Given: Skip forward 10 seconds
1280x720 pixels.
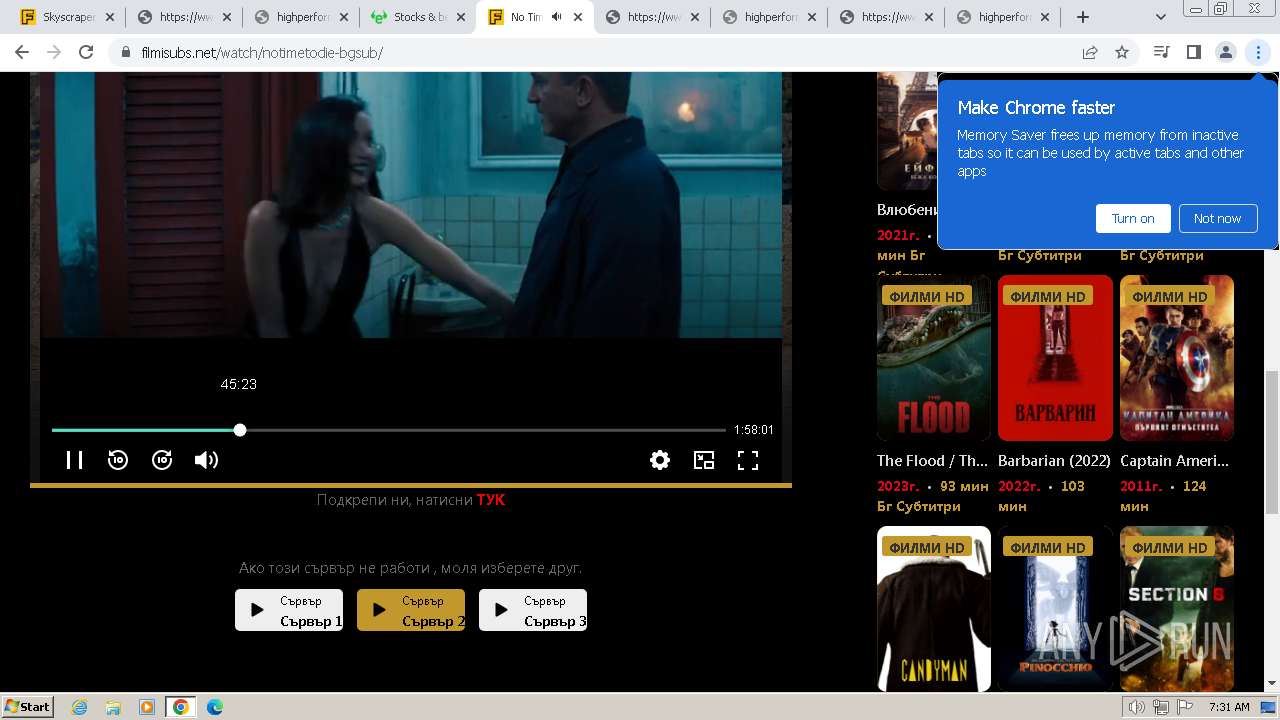Looking at the screenshot, I should (x=162, y=460).
